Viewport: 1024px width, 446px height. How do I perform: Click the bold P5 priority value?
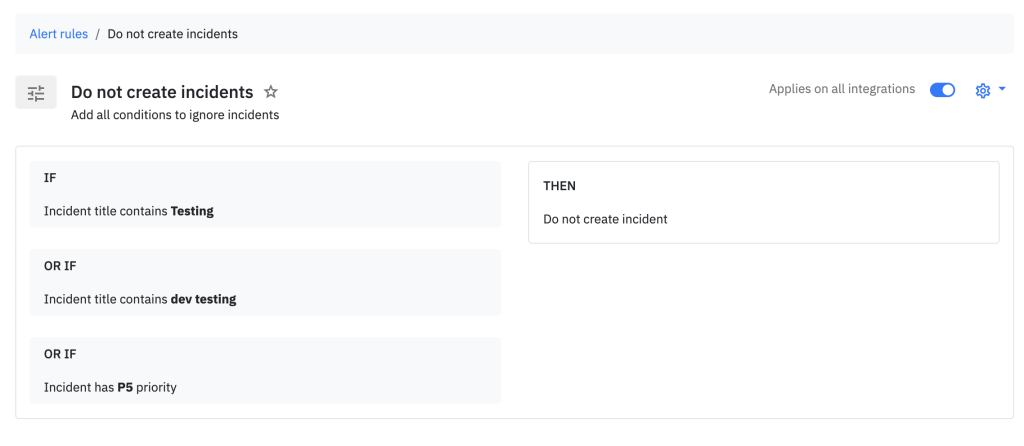[125, 387]
